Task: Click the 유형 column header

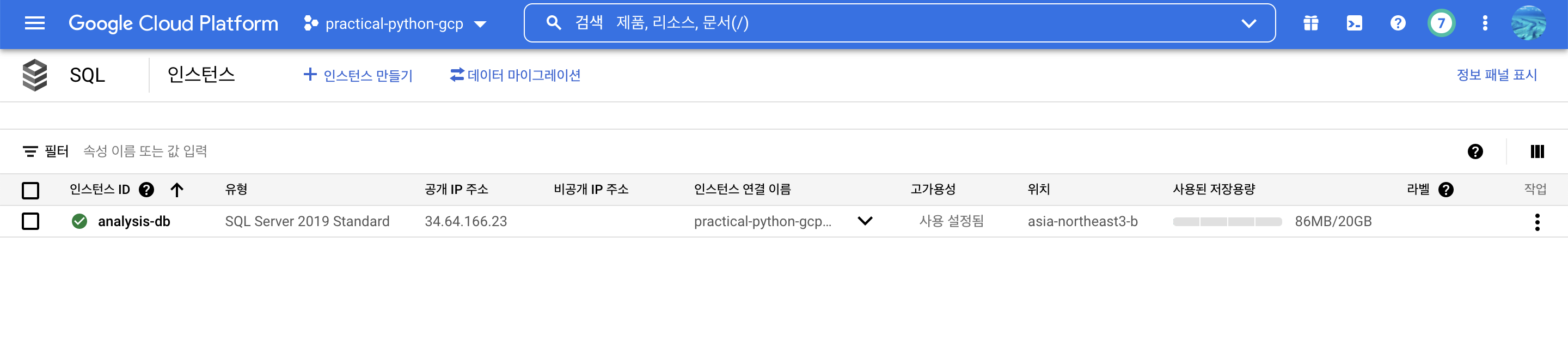Action: point(236,190)
